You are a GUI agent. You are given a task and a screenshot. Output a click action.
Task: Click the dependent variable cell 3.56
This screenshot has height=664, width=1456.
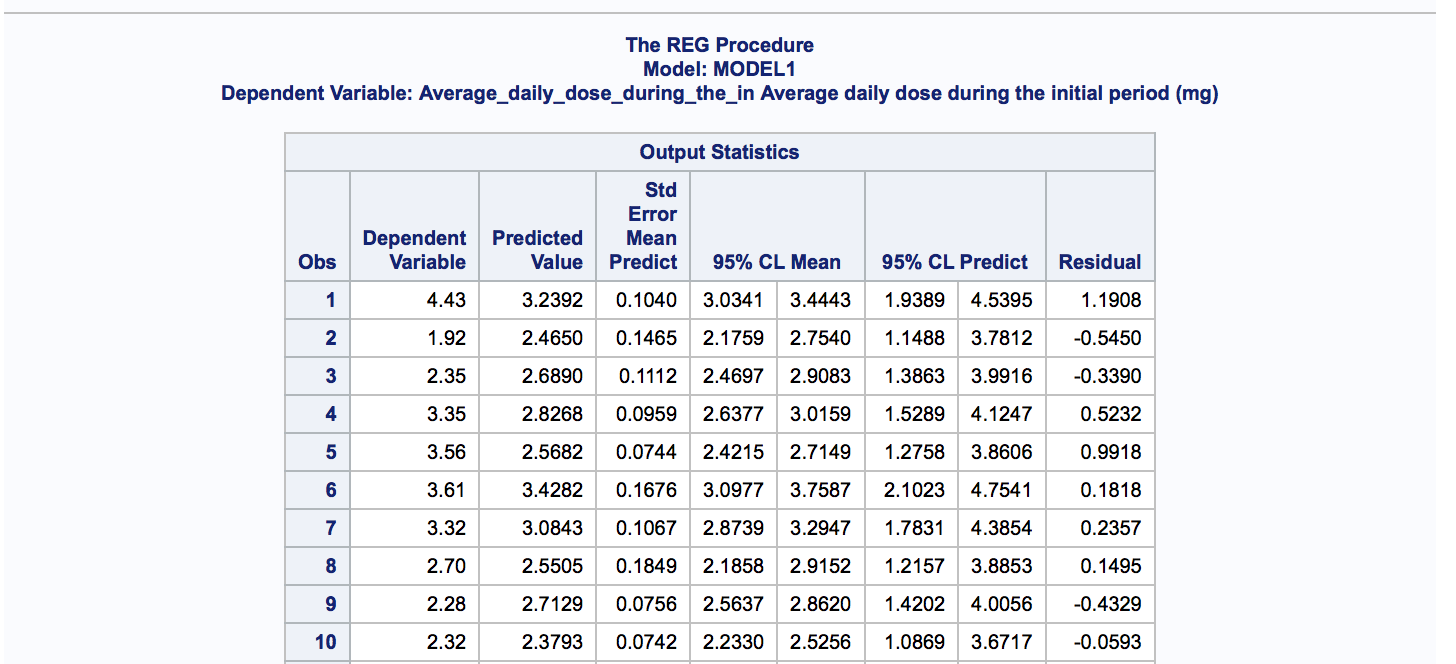tap(446, 452)
